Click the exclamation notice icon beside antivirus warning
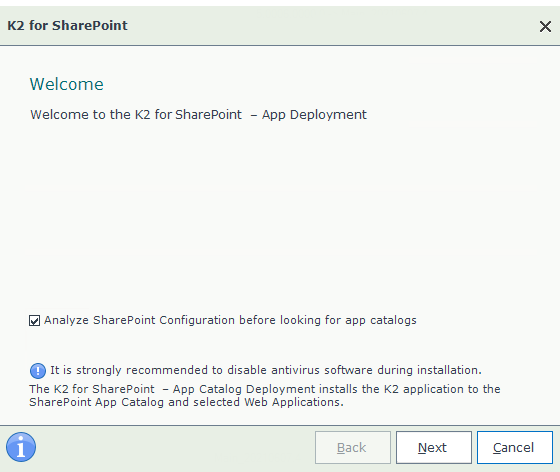Screen dimensions: 560x472 [x=38, y=371]
